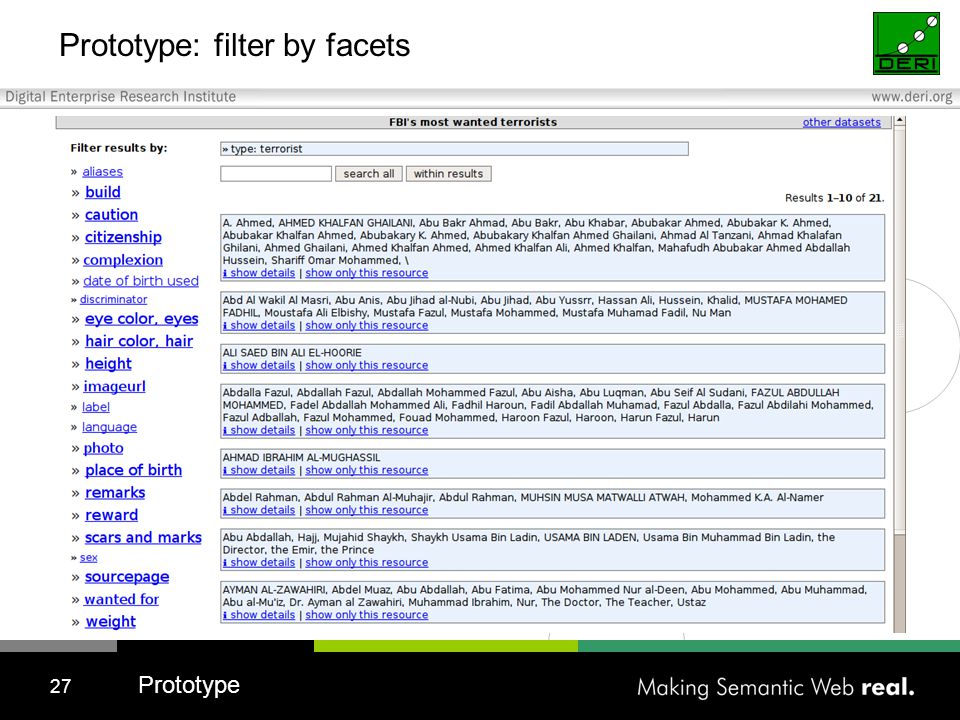Choose the height facet

[x=108, y=364]
